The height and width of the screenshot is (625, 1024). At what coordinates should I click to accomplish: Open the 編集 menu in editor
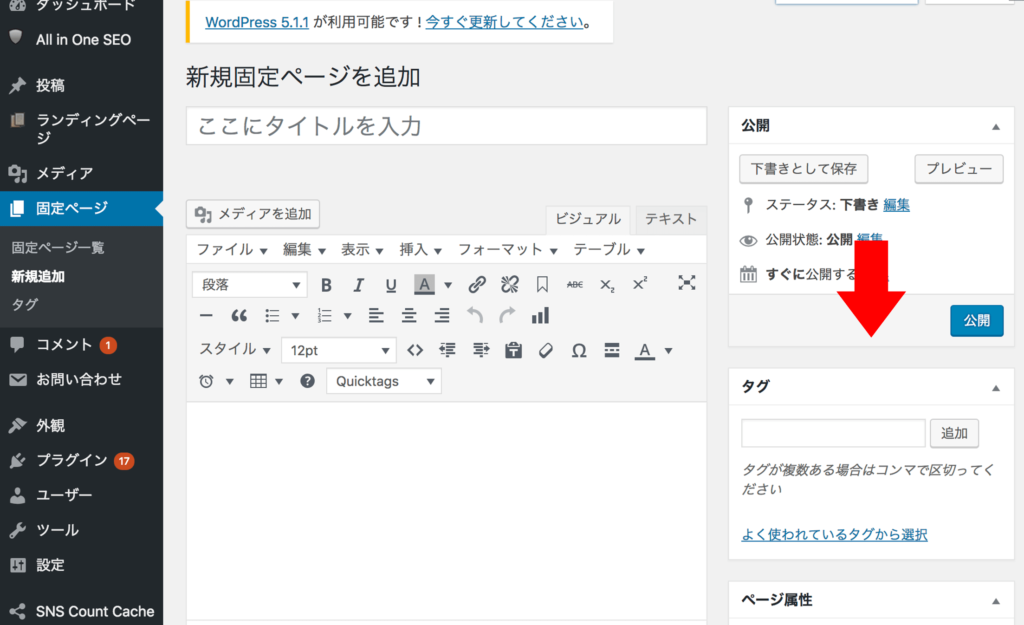click(304, 249)
